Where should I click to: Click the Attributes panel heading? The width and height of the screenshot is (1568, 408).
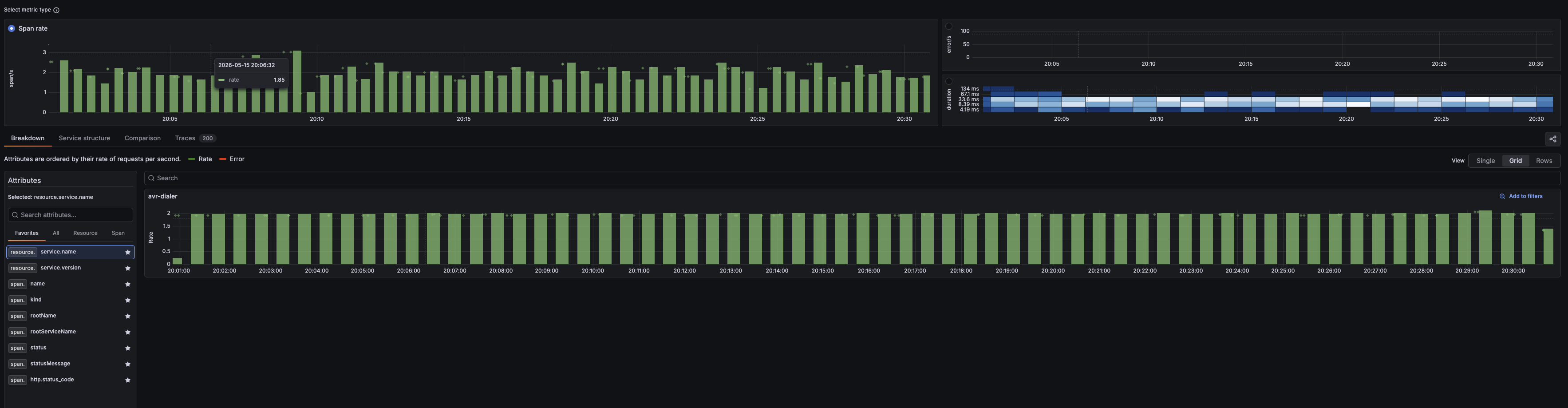pyautogui.click(x=24, y=181)
